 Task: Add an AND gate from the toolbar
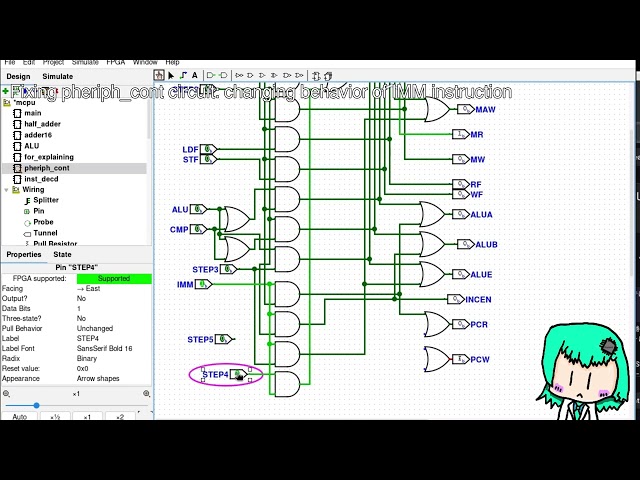[x=251, y=76]
